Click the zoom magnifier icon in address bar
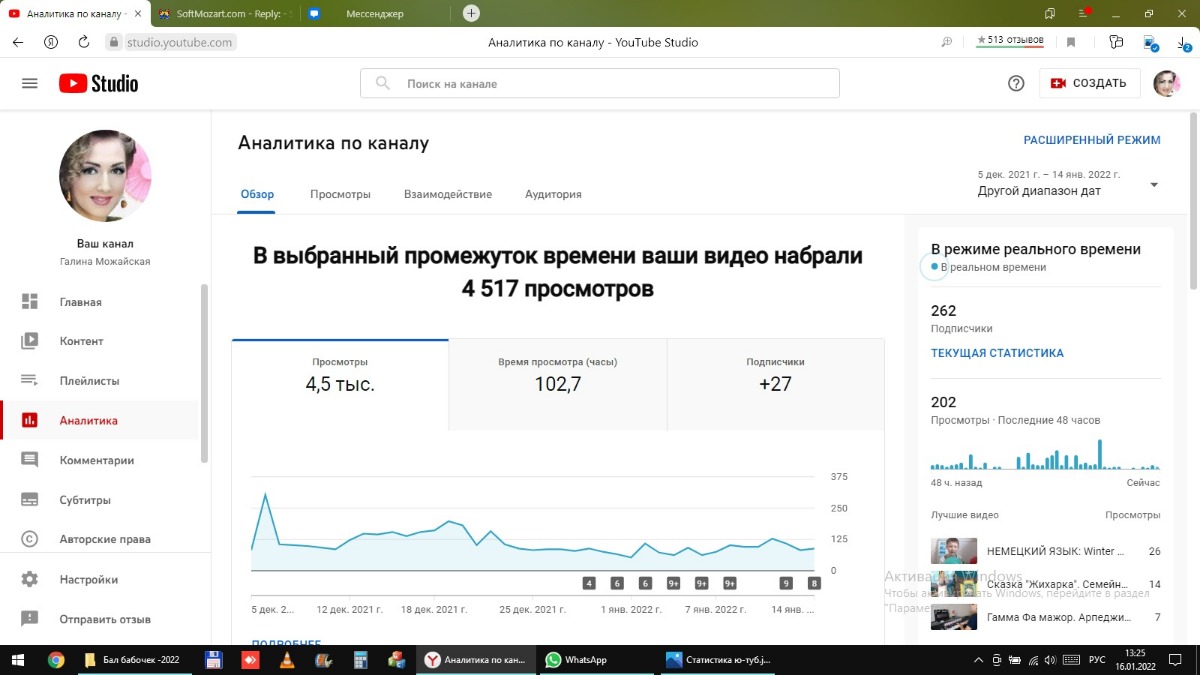The image size is (1200, 675). (947, 42)
